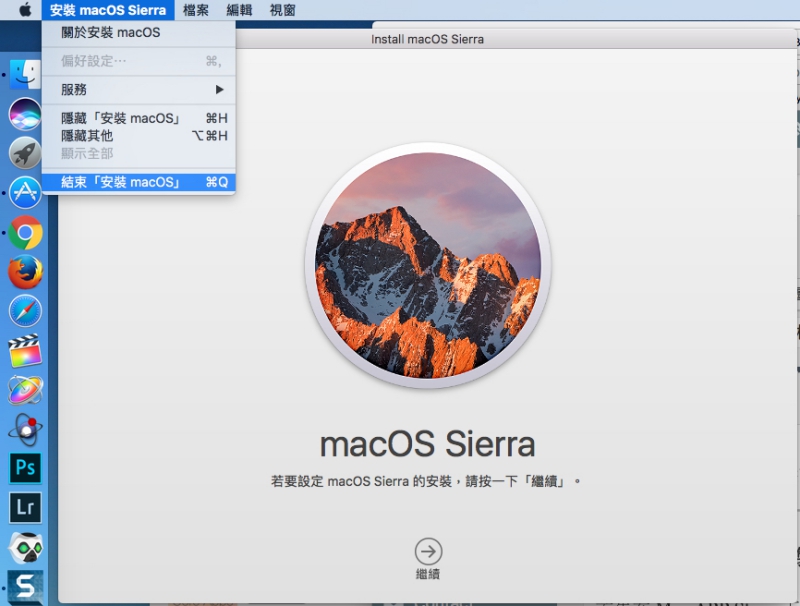Open the 檔案 menu
800x606 pixels.
pos(196,10)
